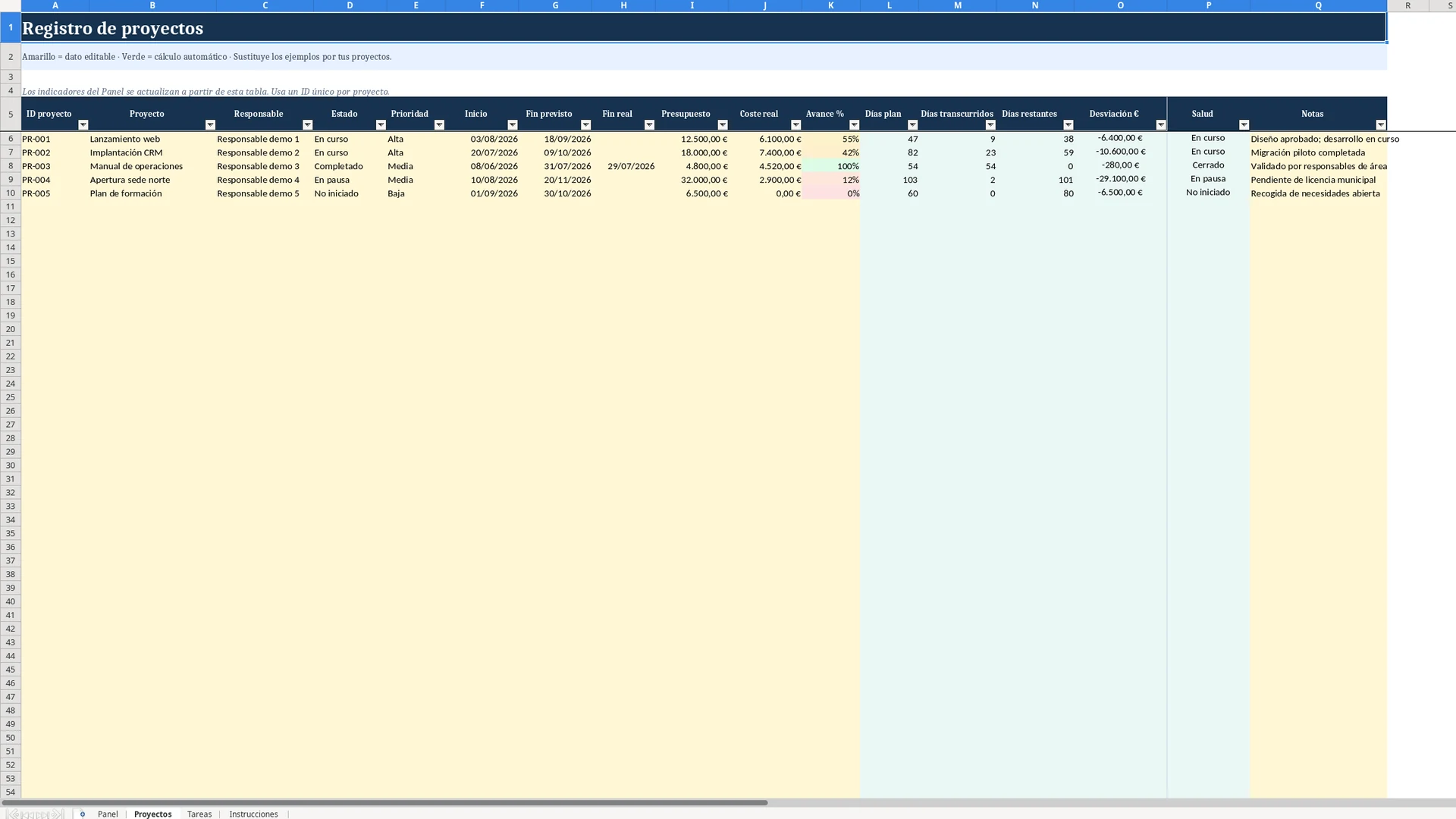The image size is (1456, 819).
Task: Select Fin real cell '29/07/2026'
Action: 623,166
